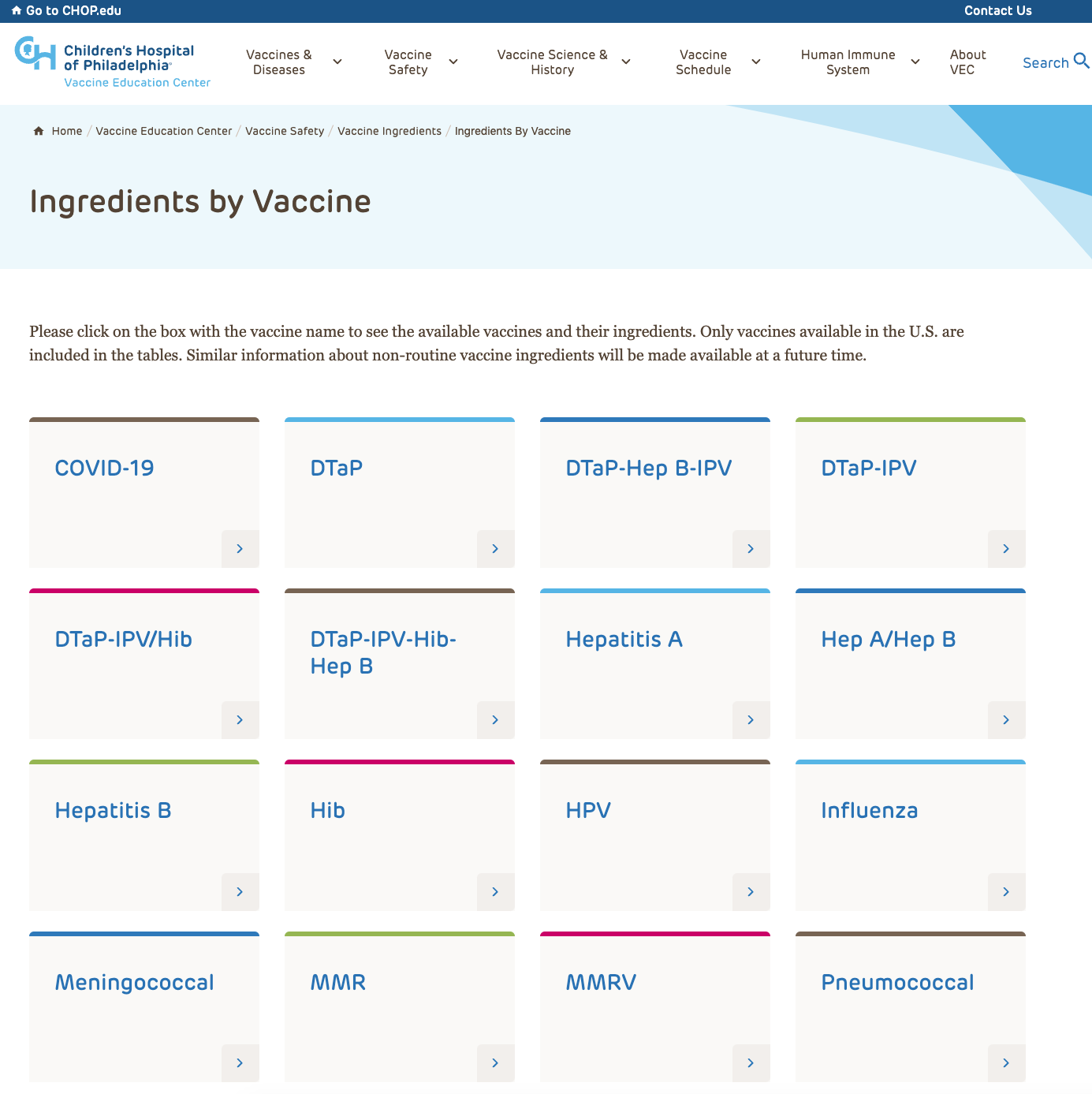
Task: Open the MMR title link
Action: [338, 982]
